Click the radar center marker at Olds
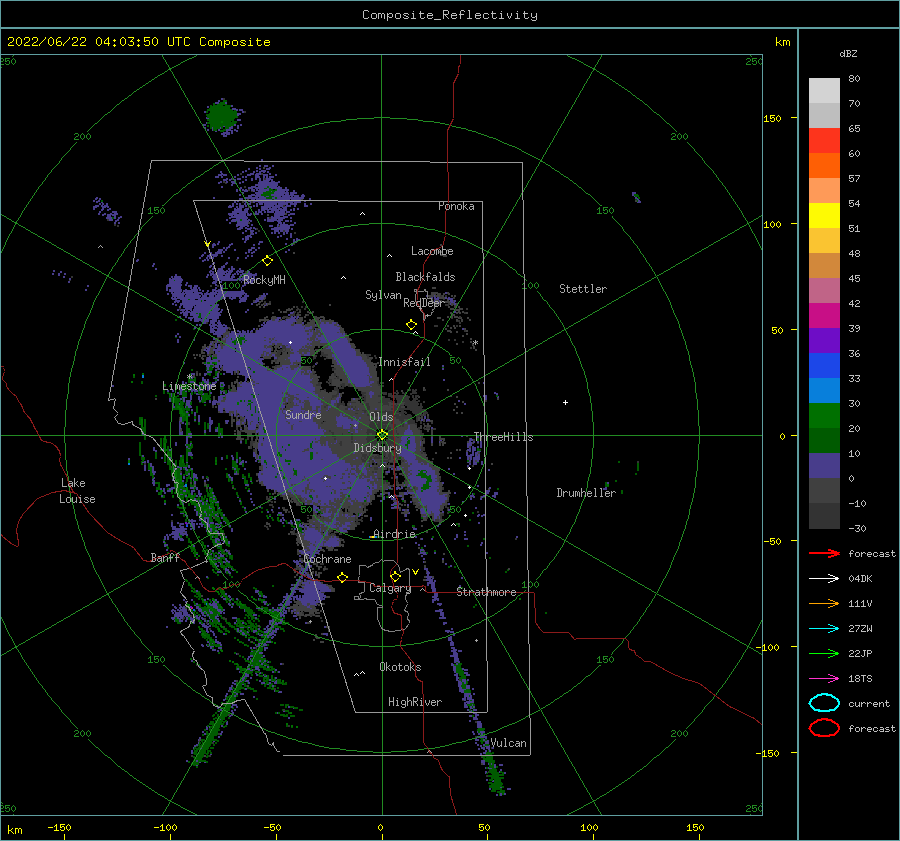 tap(382, 435)
